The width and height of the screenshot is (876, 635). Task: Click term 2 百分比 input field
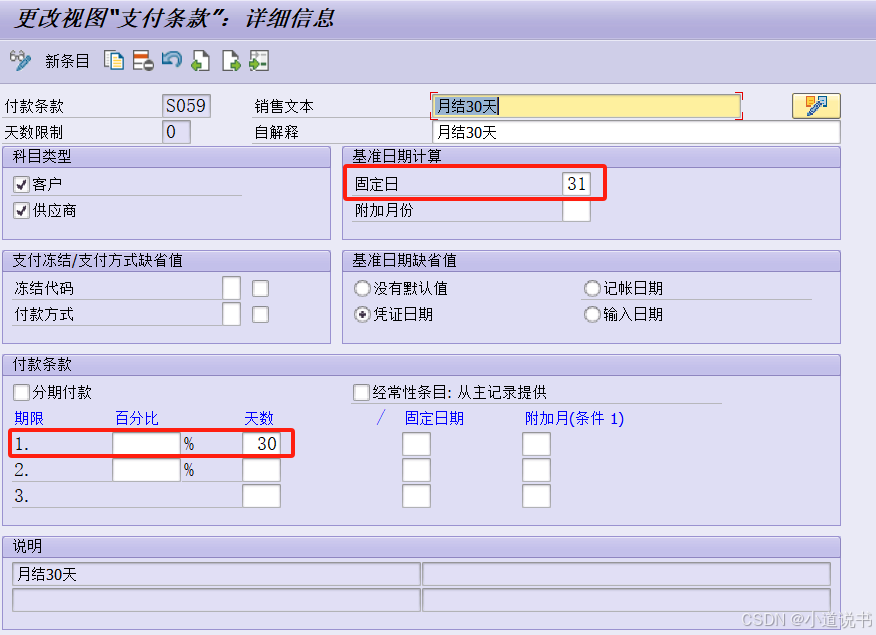click(x=146, y=470)
